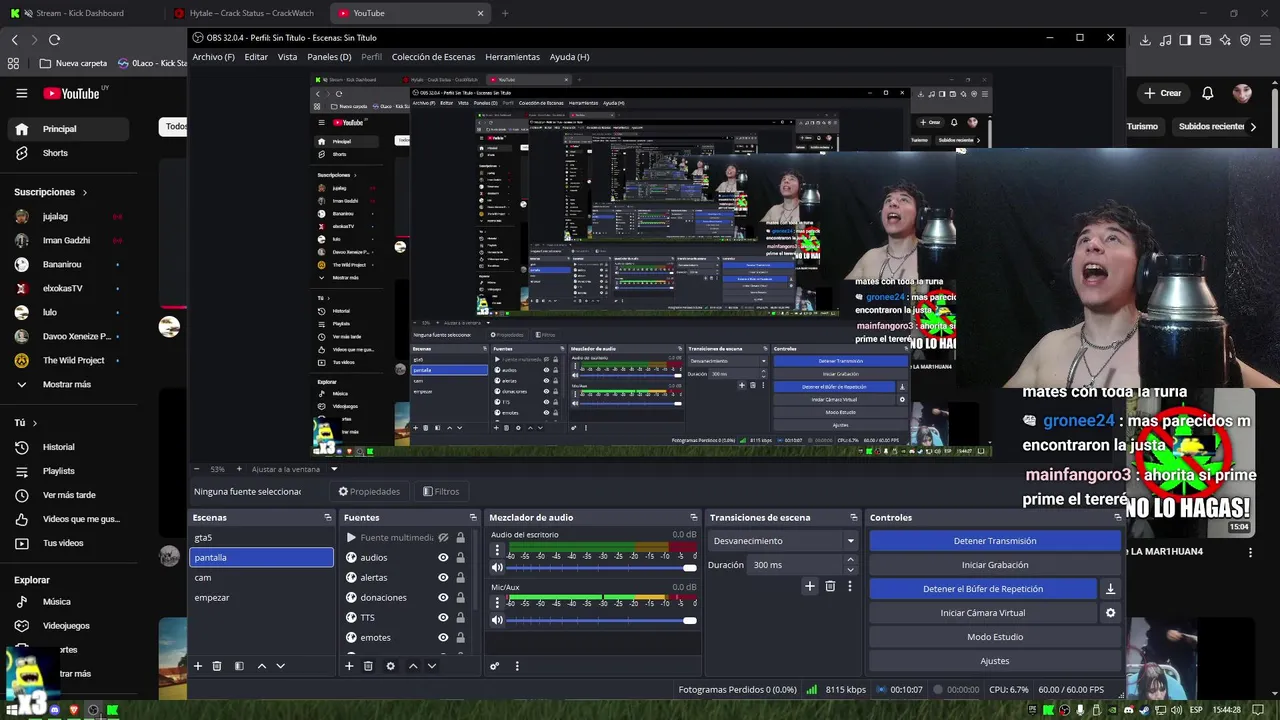The height and width of the screenshot is (720, 1280).
Task: Click Iniciar Grabación button
Action: [x=995, y=565]
